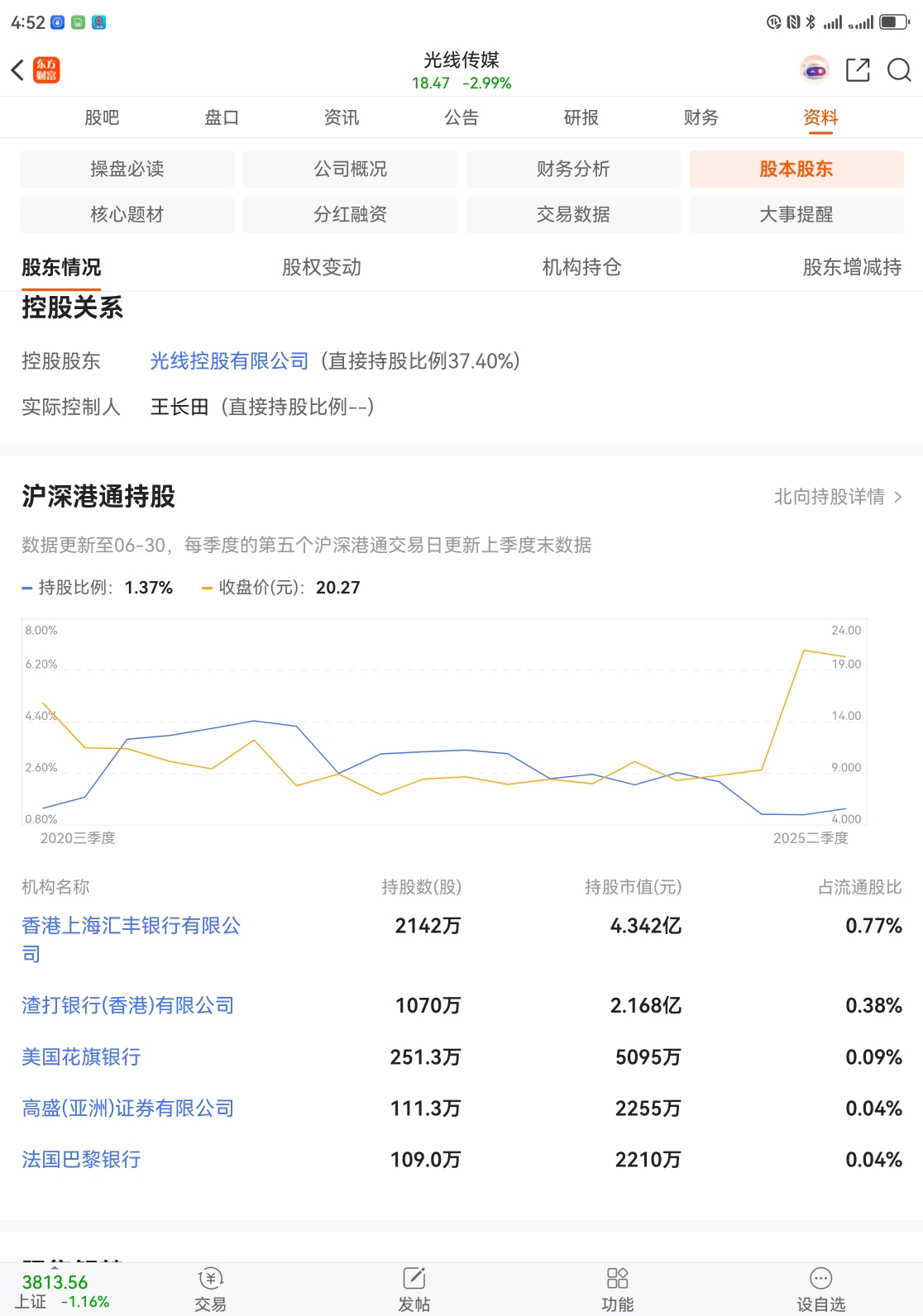923x1316 pixels.
Task: Open 香港上海汇丰银行有限公司 institution link
Action: coord(131,939)
